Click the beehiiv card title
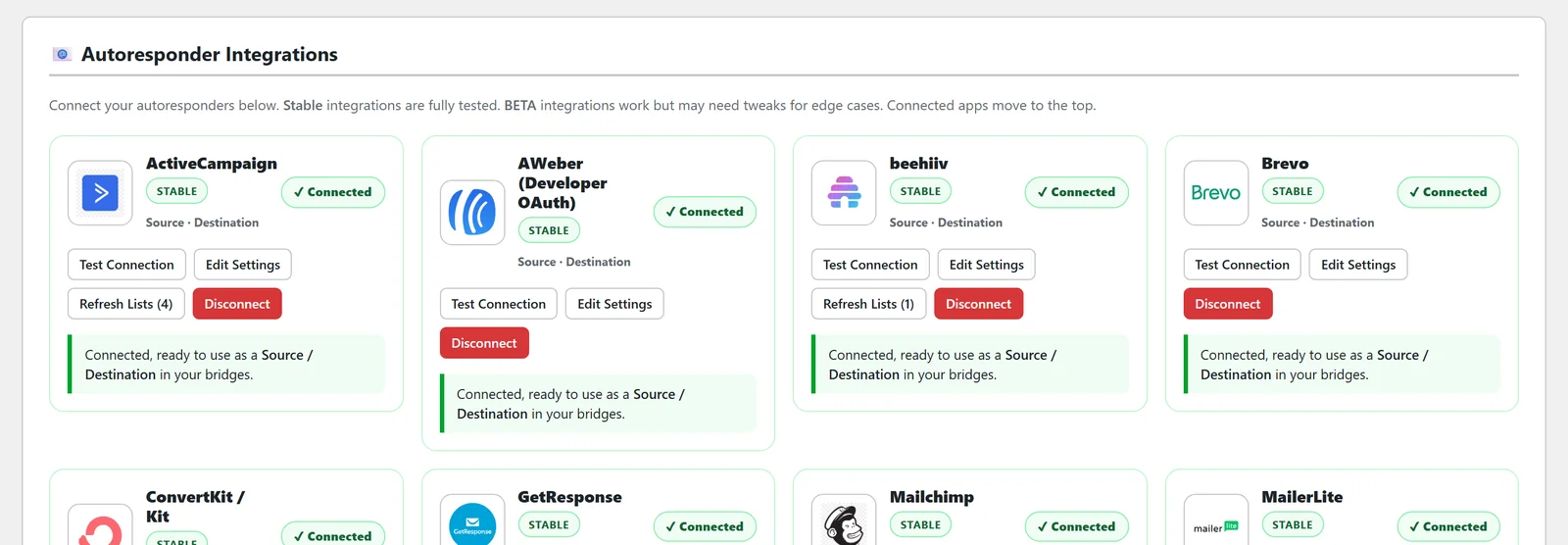 919,164
